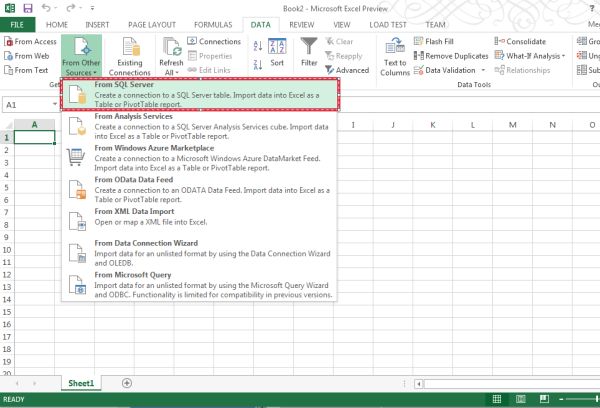Image resolution: width=600 pixels, height=408 pixels.
Task: Expand the What-If Analysis menu
Action: (530, 56)
